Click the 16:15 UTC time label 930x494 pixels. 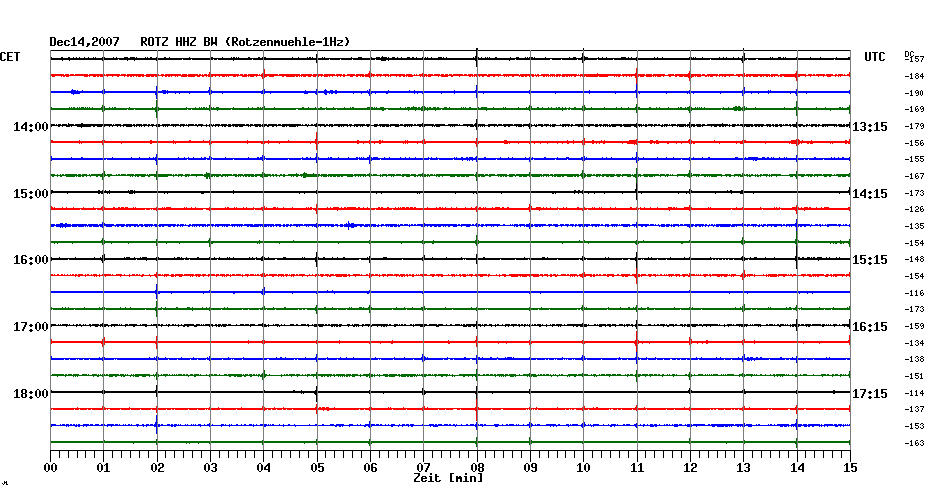(870, 327)
